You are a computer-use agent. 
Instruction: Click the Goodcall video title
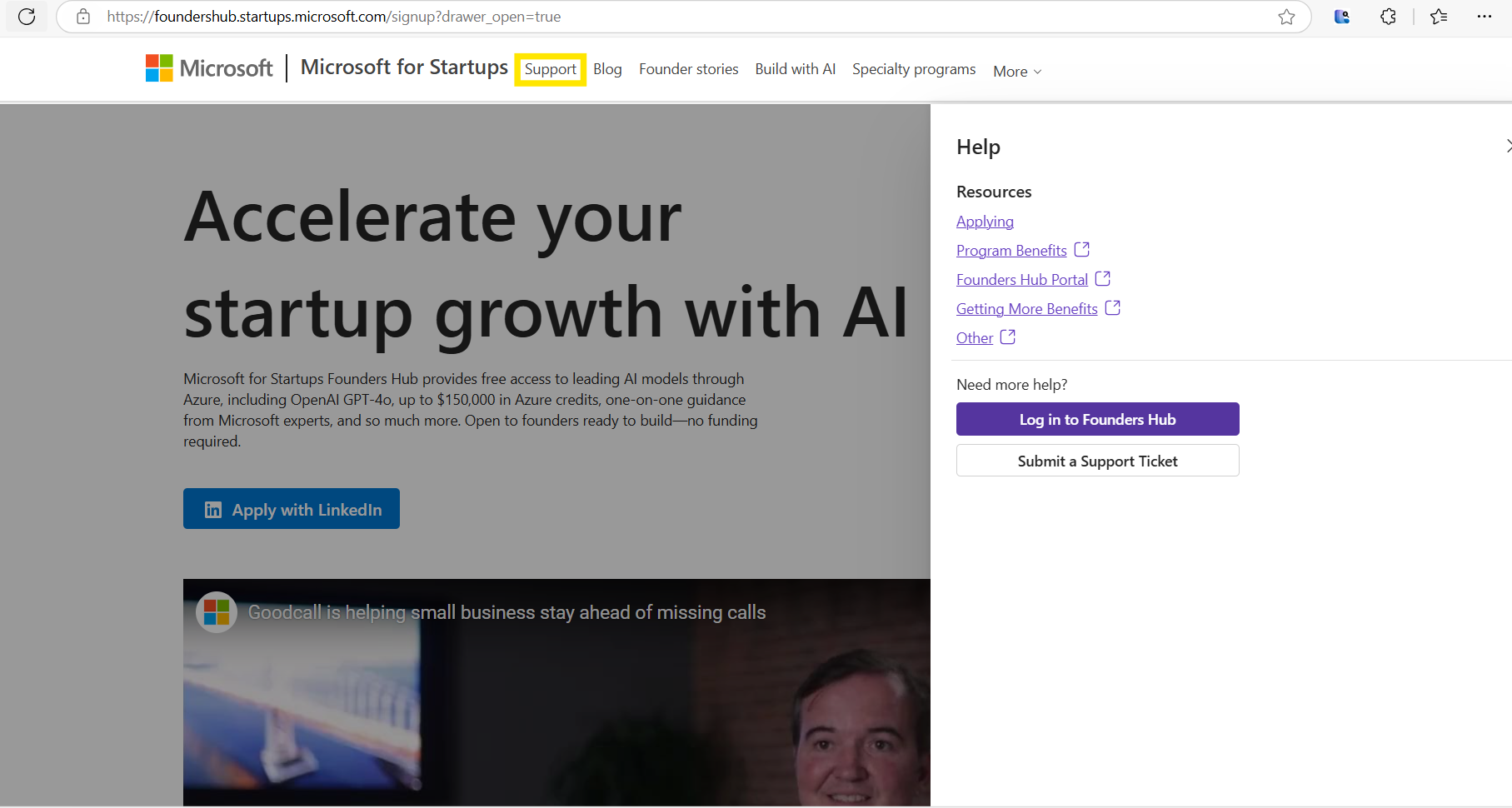pyautogui.click(x=506, y=612)
